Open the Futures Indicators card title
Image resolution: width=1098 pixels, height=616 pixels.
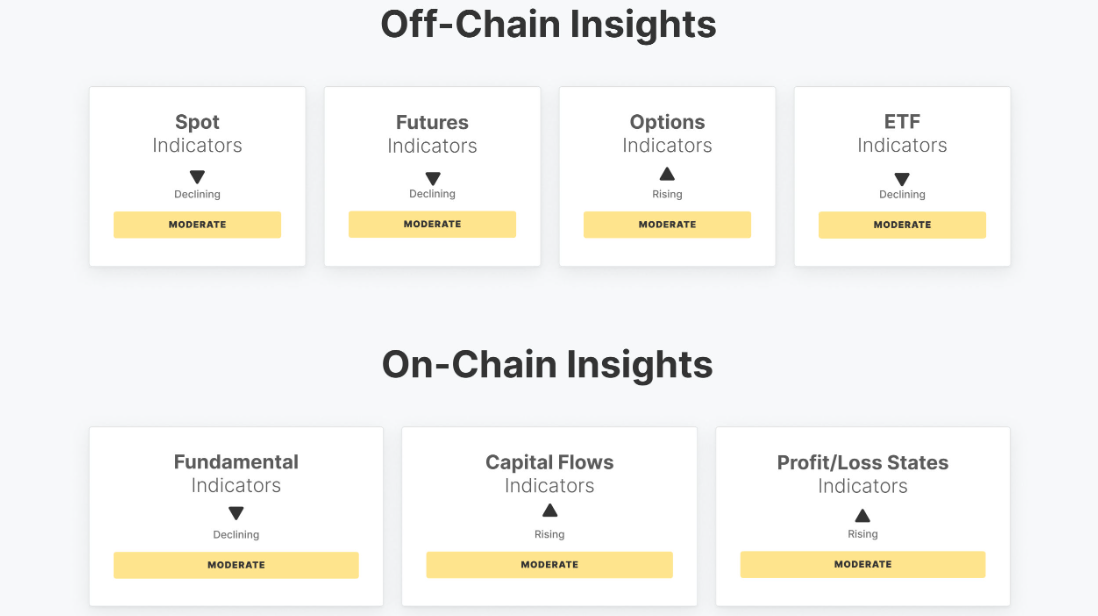pos(432,134)
